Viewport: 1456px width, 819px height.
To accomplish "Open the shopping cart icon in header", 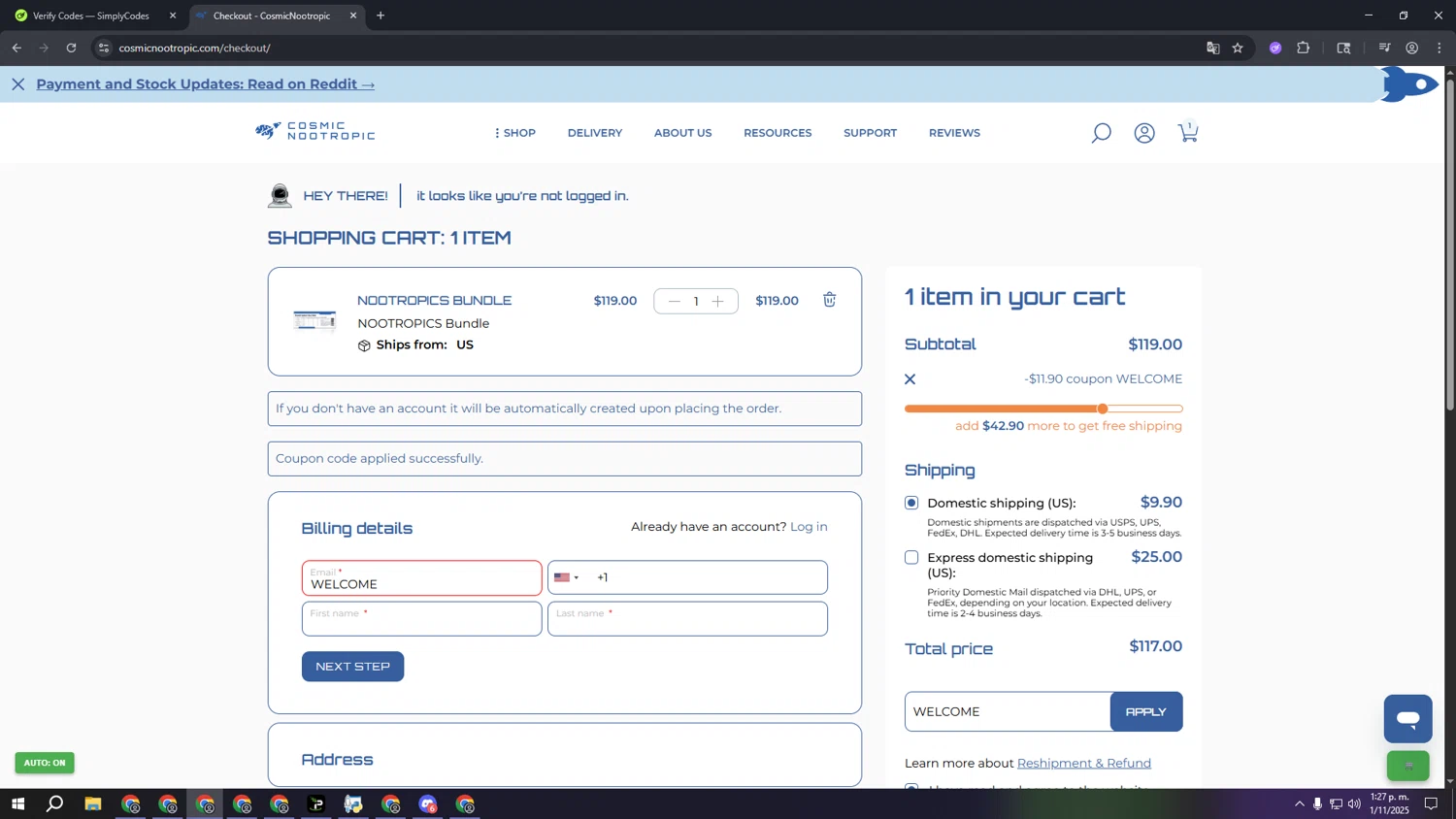I will 1188,132.
